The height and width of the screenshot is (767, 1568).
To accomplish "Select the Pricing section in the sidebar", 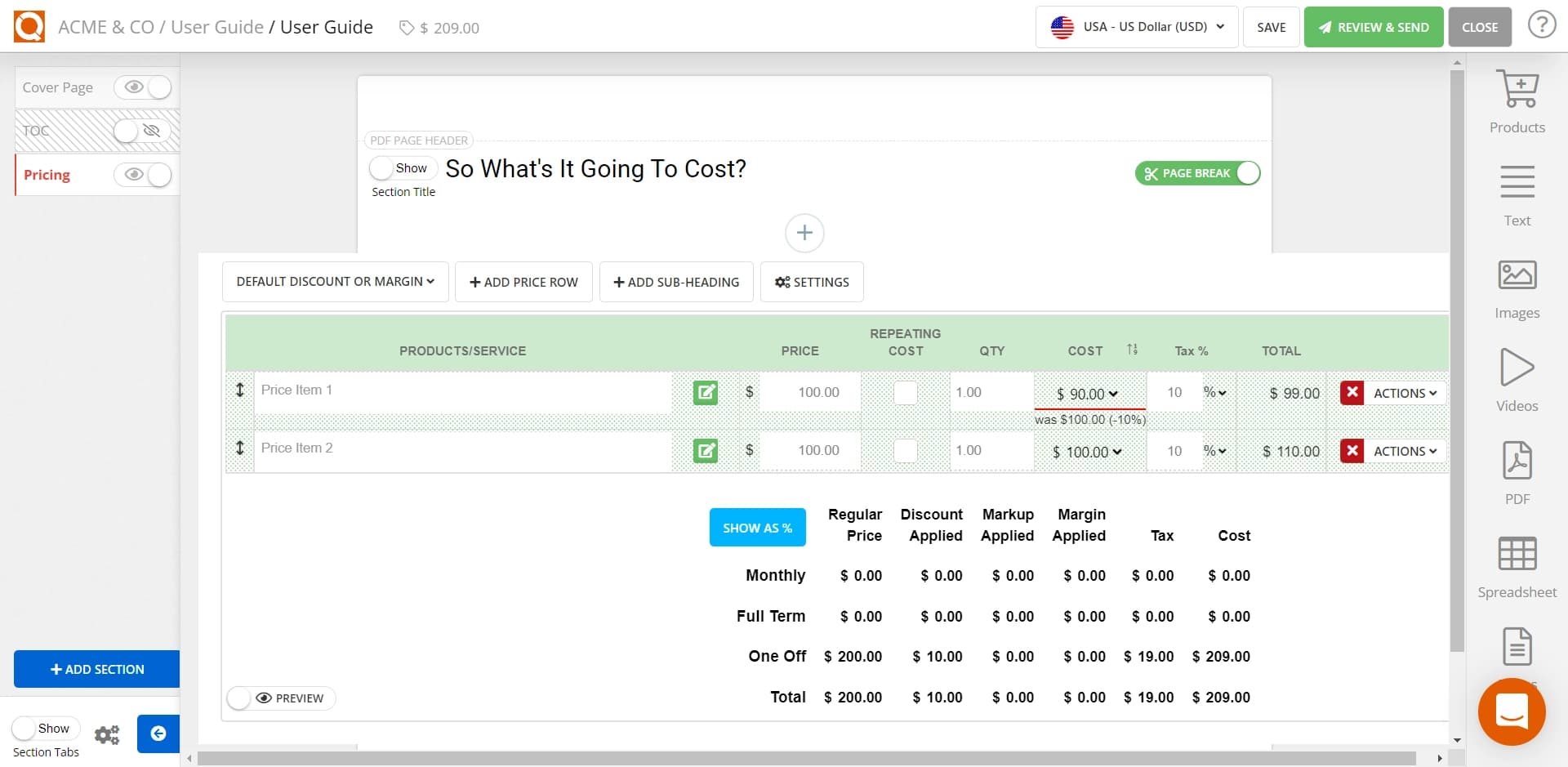I will pos(47,175).
